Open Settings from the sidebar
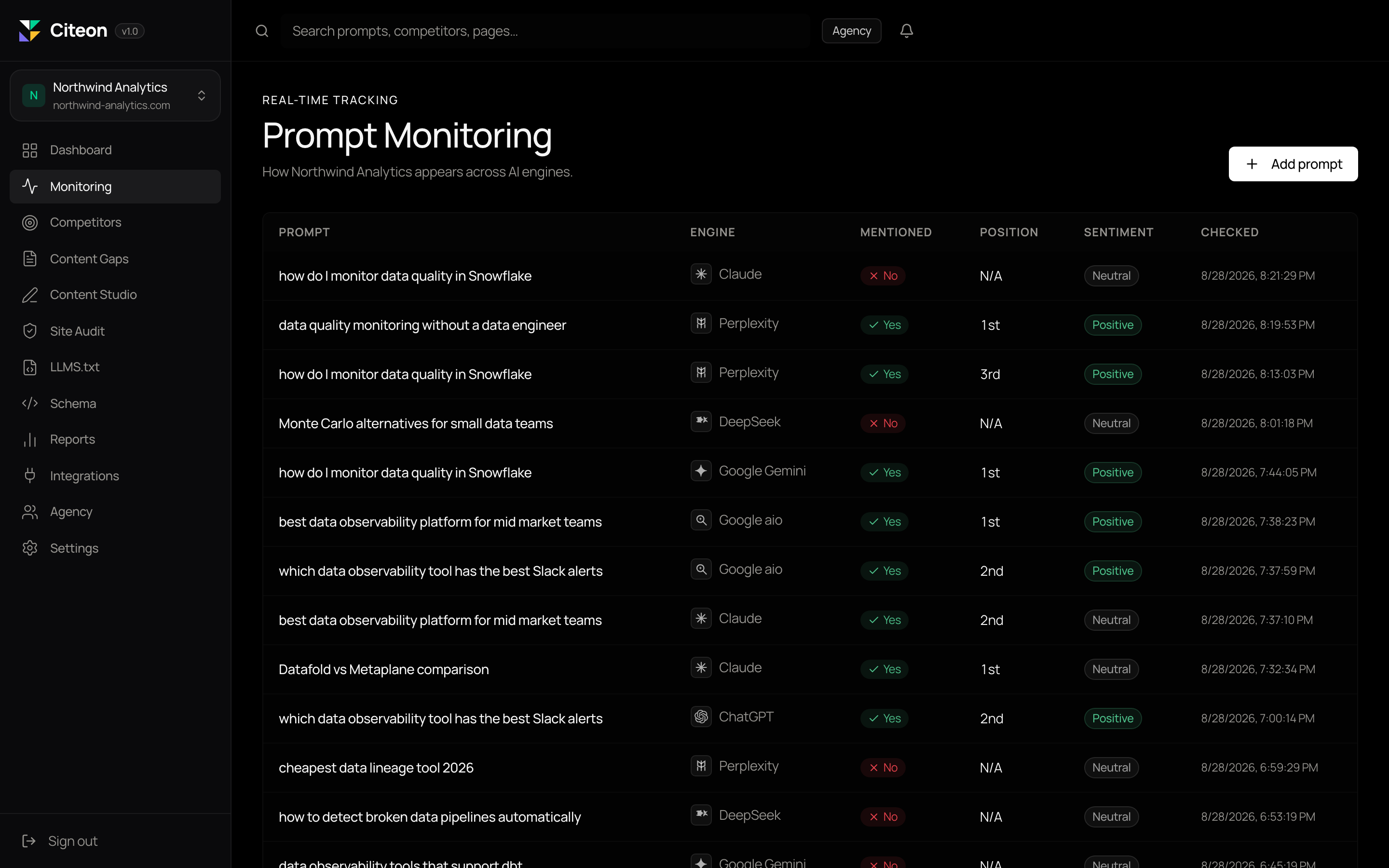Screen dimensions: 1389x868 (115, 548)
